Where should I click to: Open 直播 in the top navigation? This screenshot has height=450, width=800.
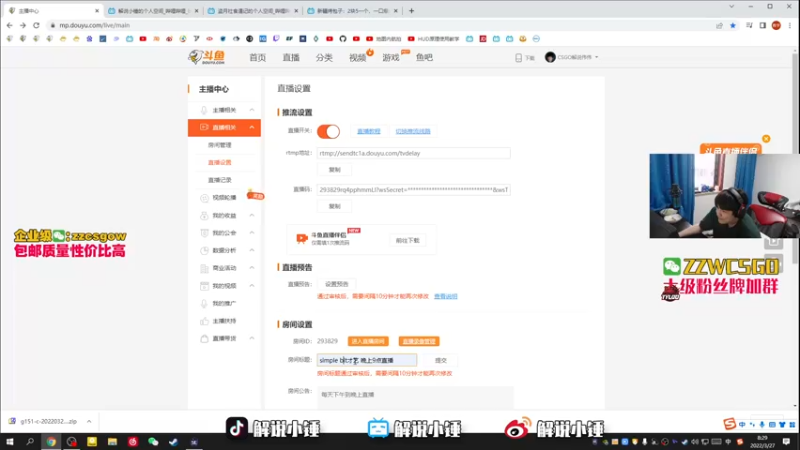pos(291,58)
